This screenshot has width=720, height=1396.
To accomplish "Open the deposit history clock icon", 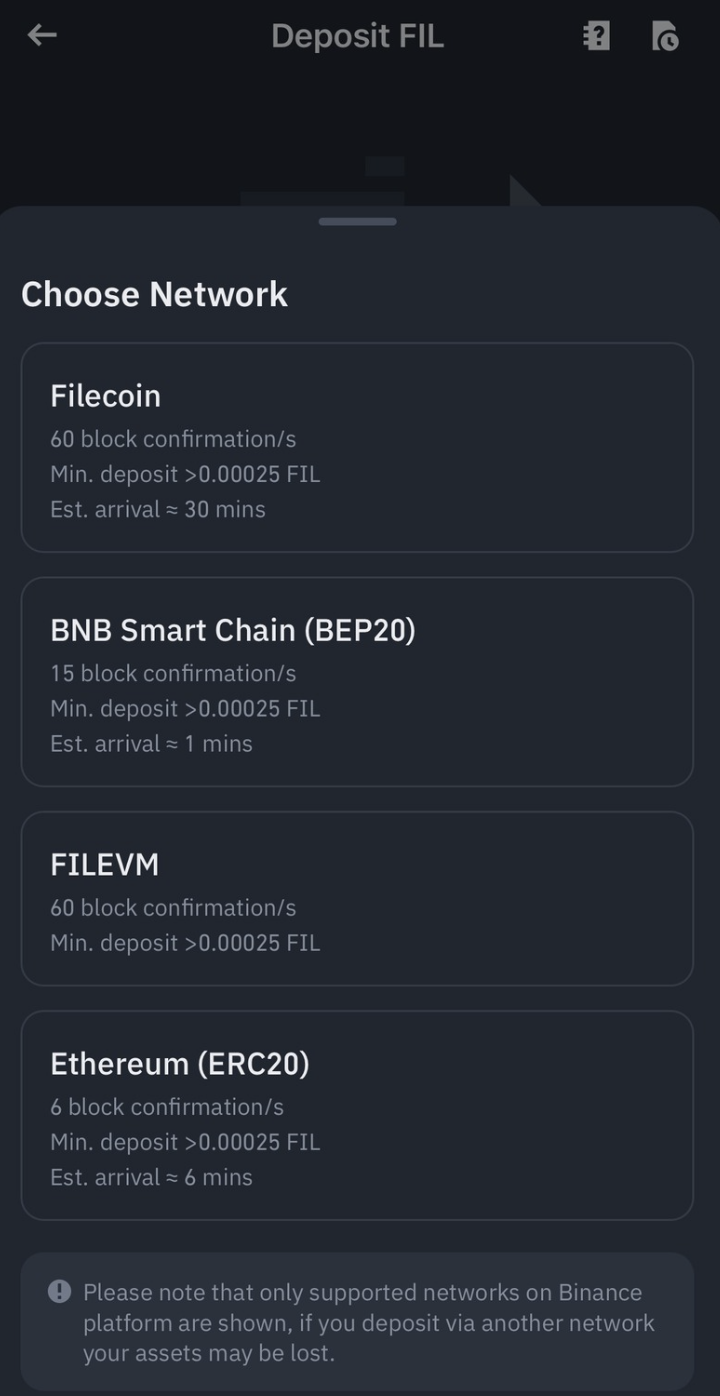I will pos(665,37).
